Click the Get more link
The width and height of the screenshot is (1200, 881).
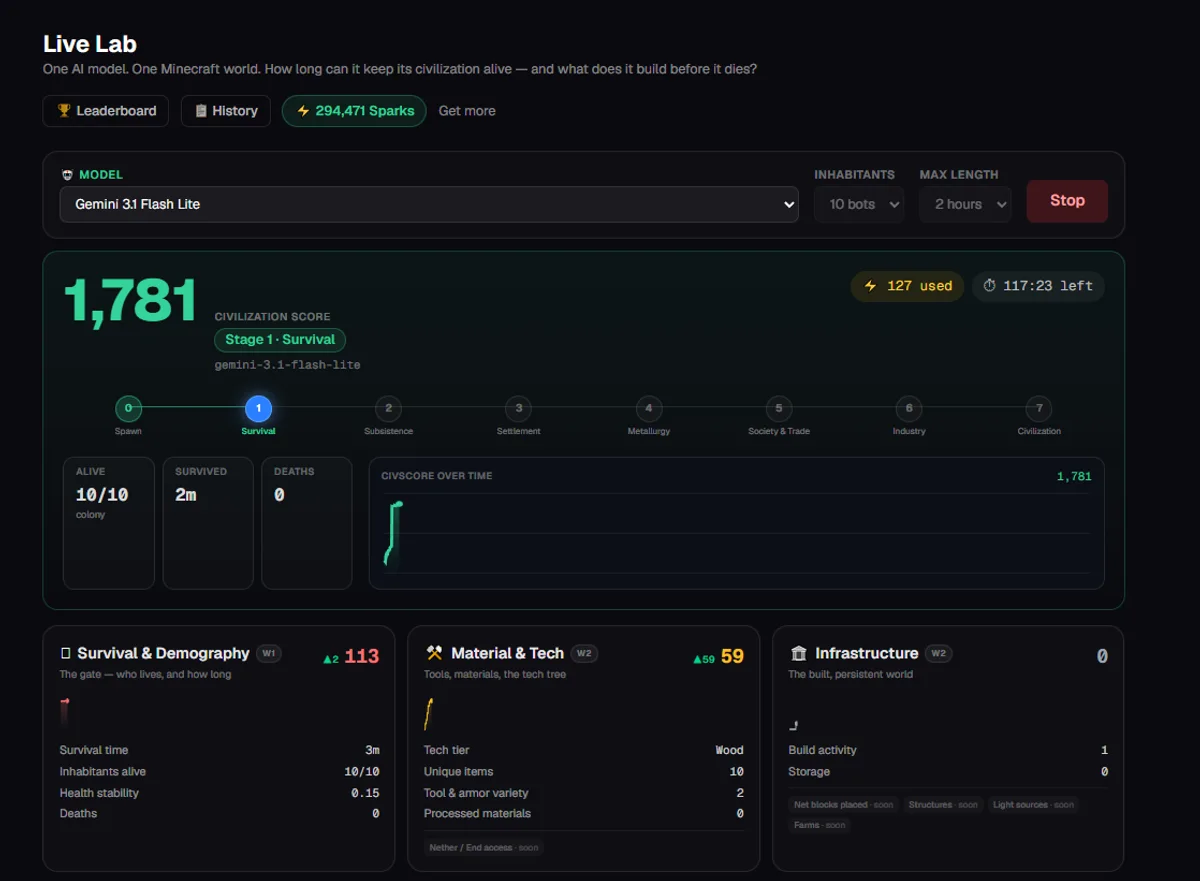[467, 111]
